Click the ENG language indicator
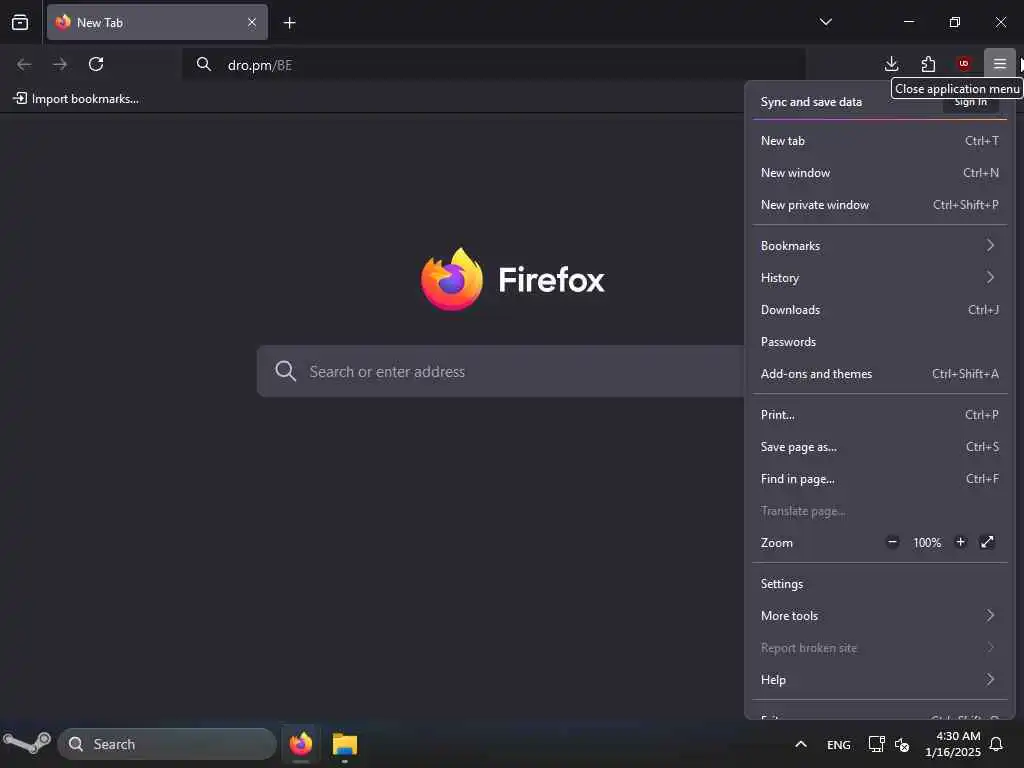Image resolution: width=1024 pixels, height=768 pixels. 839,744
